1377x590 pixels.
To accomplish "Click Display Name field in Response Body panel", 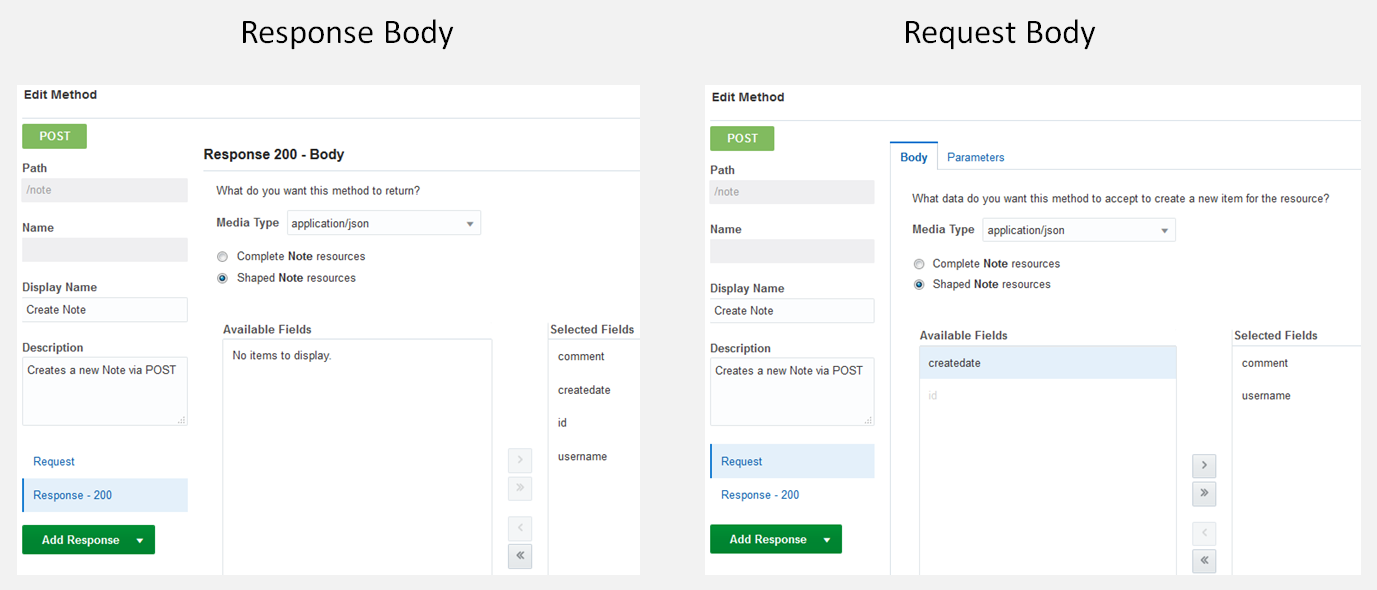I will coord(105,310).
